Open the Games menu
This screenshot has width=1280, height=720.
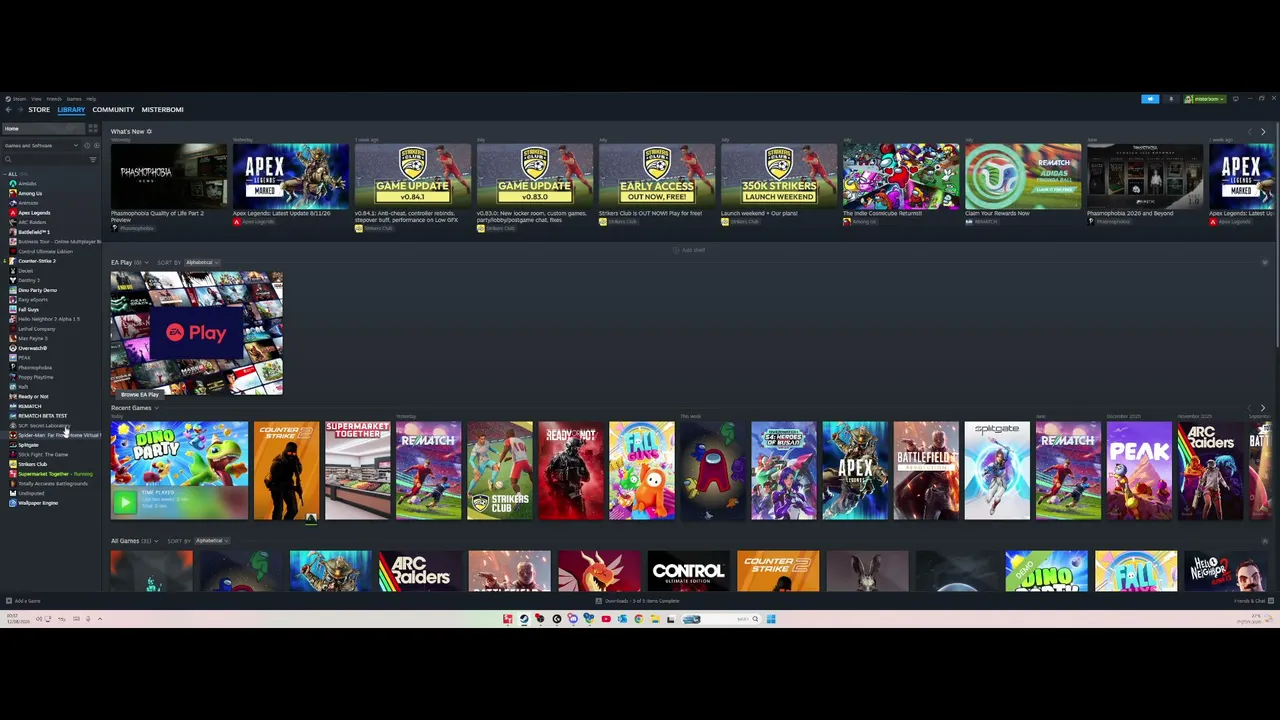[74, 99]
